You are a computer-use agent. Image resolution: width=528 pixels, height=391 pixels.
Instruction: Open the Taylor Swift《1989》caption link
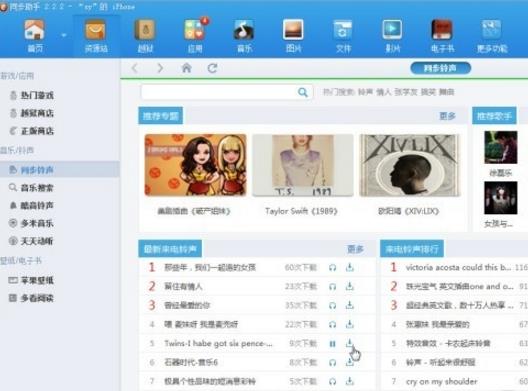(301, 211)
